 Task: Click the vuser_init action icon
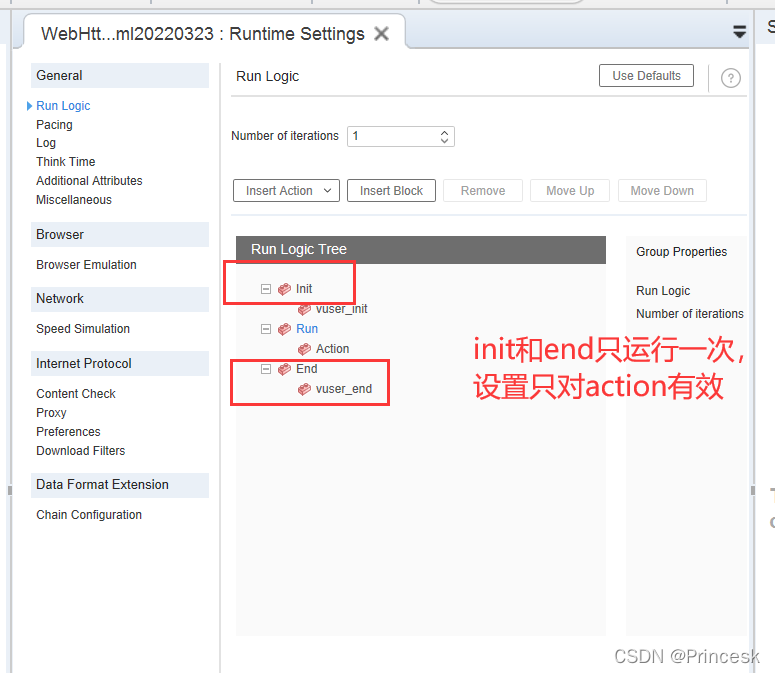(304, 309)
